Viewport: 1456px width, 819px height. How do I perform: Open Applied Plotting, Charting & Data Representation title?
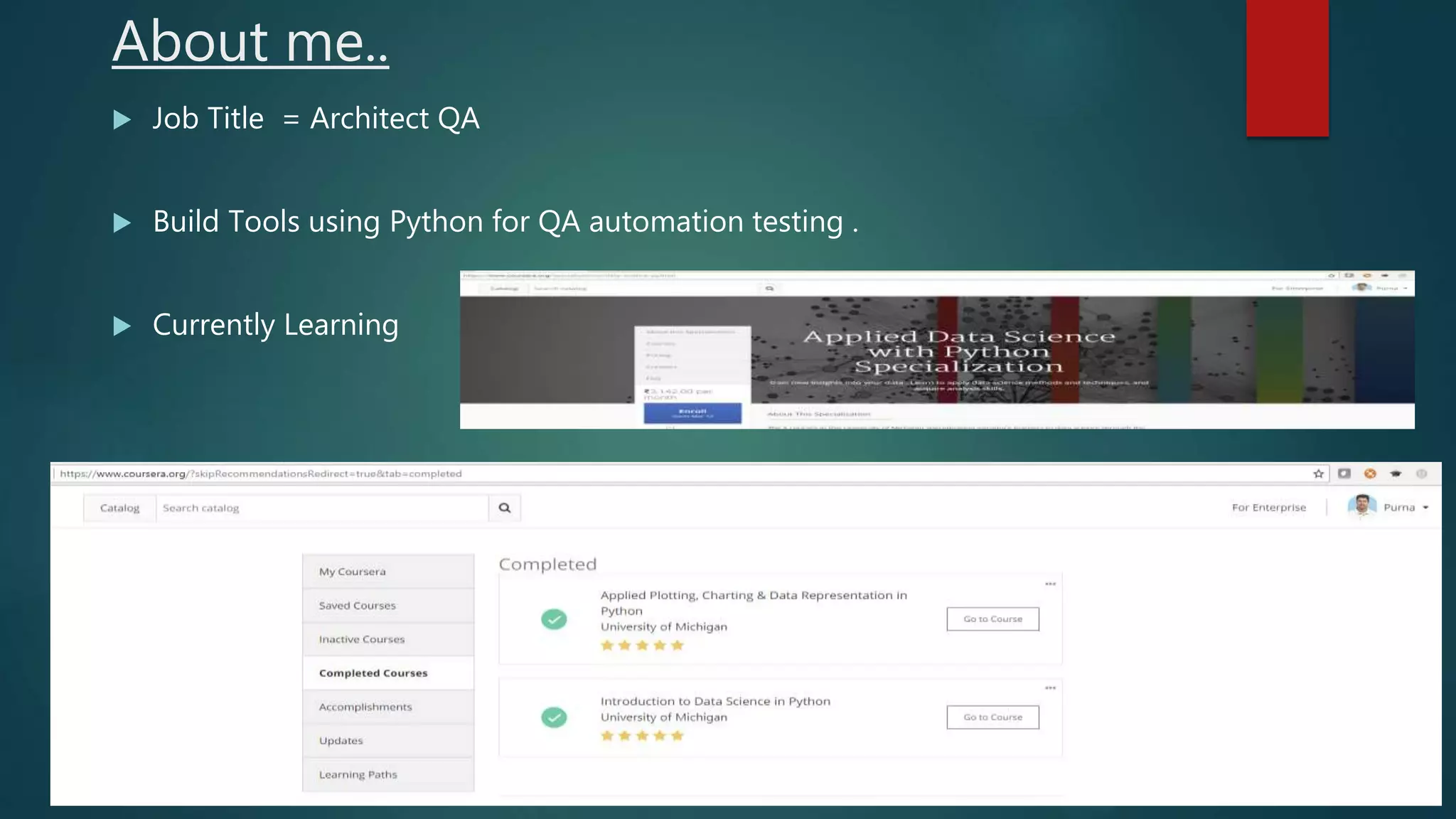[x=754, y=603]
